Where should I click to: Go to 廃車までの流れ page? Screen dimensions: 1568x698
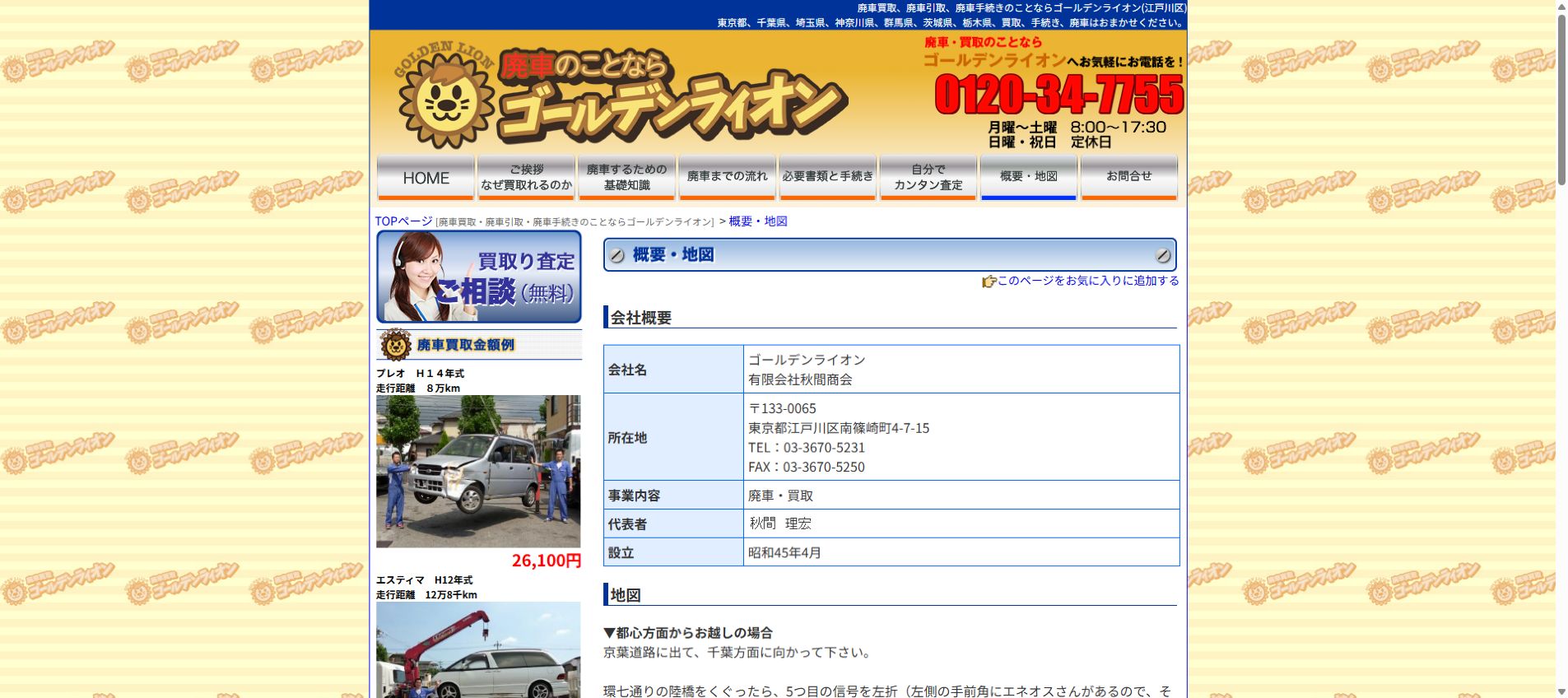[727, 177]
